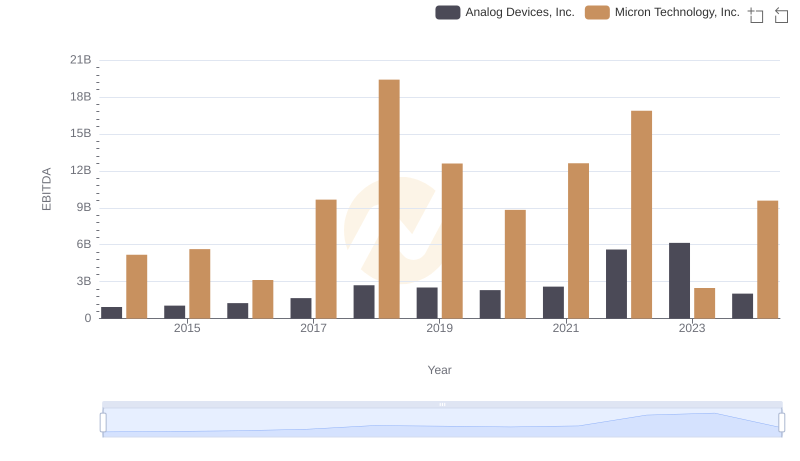Screen dimensions: 800x461
Task: Click the Micron bar for 2017
Action: click(326, 259)
